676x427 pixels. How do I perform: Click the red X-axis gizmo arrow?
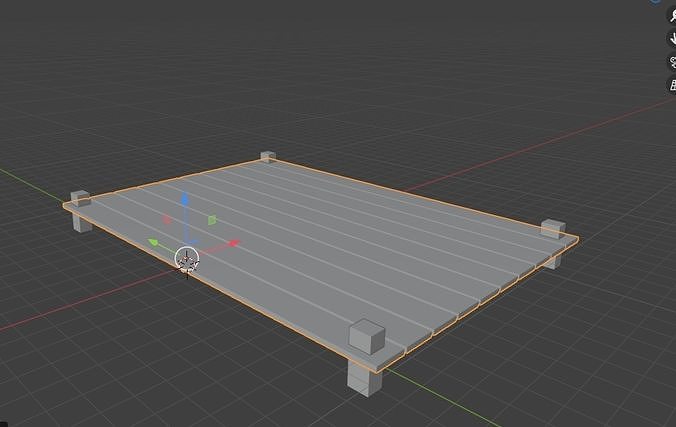(233, 243)
